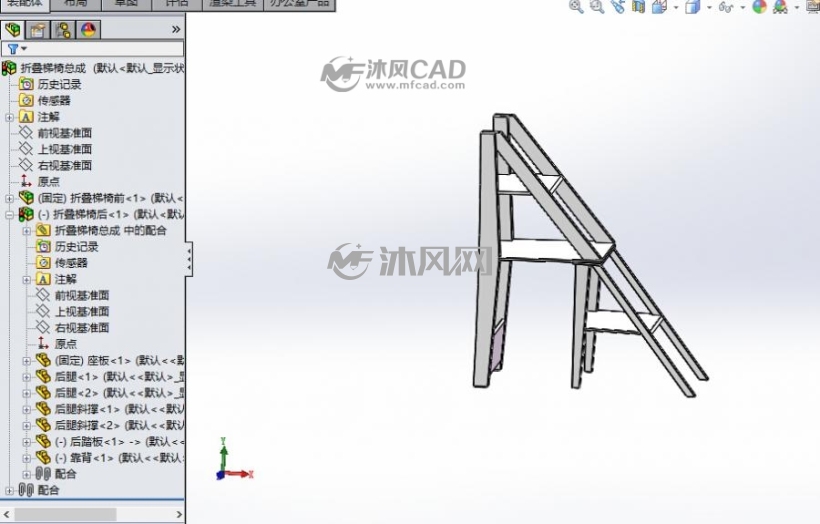
Task: Click the red X axis of triad
Action: point(240,474)
